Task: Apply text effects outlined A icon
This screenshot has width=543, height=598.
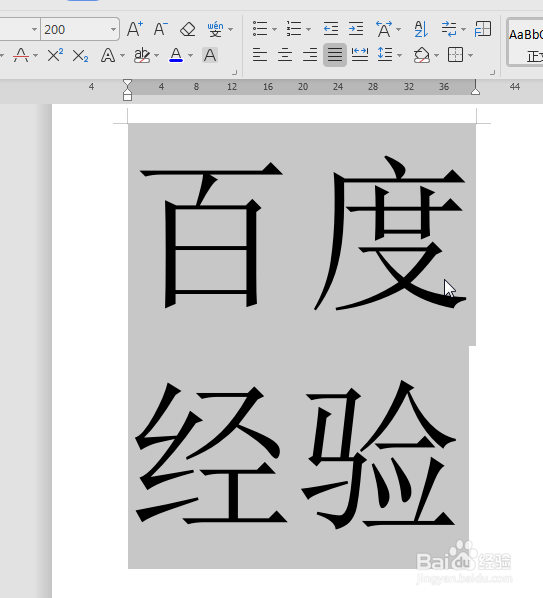Action: (108, 55)
